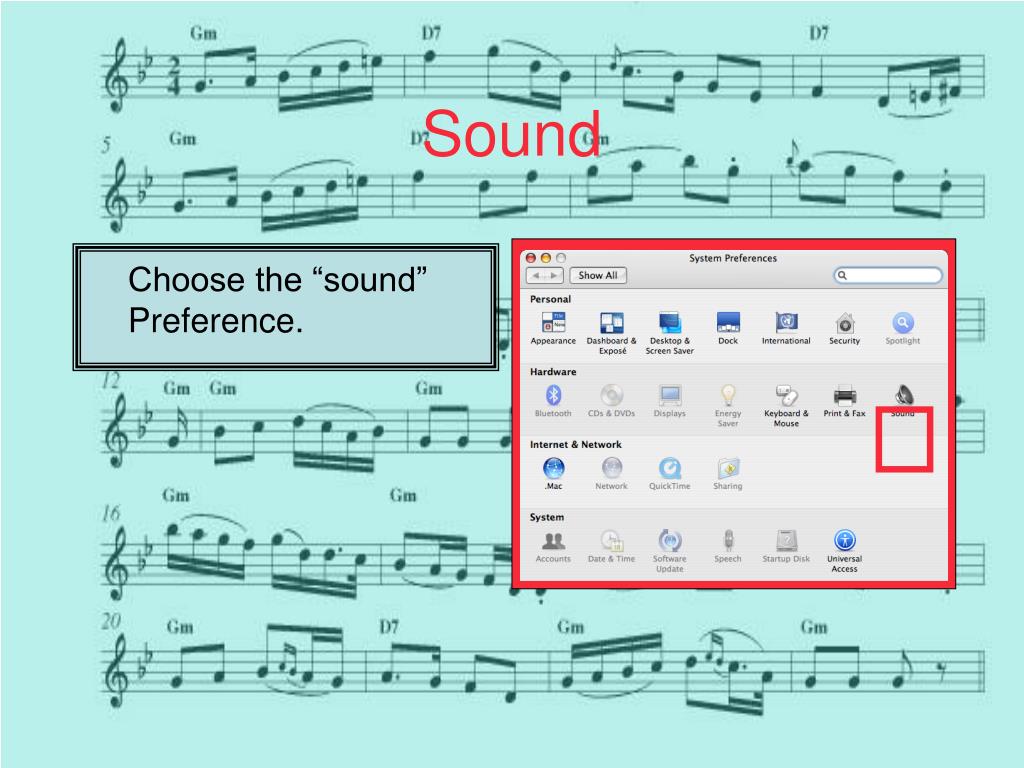Click the System Preferences search field
Viewport: 1024px width, 768px height.
tap(889, 275)
